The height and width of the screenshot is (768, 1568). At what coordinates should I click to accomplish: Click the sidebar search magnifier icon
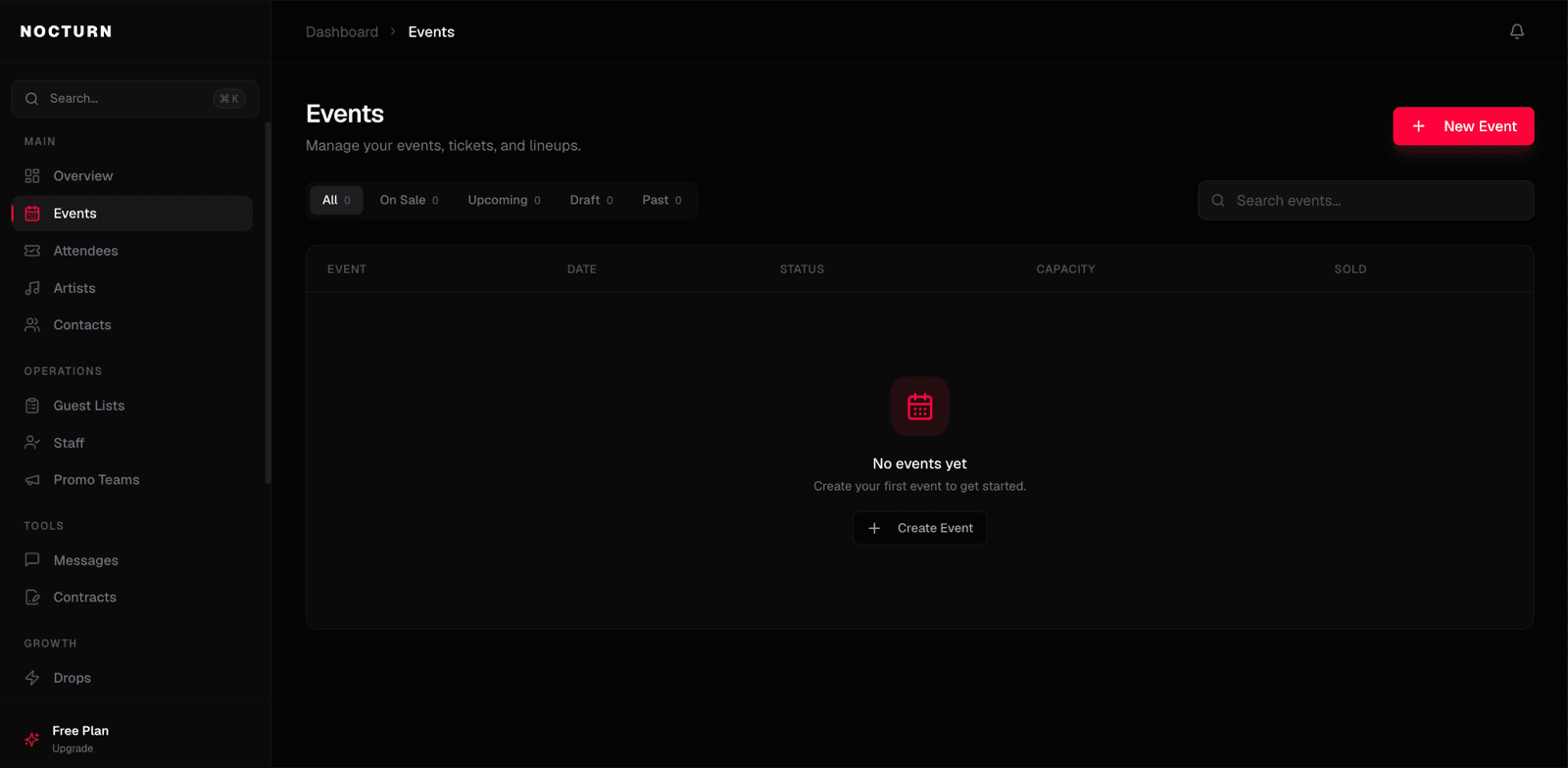(31, 99)
